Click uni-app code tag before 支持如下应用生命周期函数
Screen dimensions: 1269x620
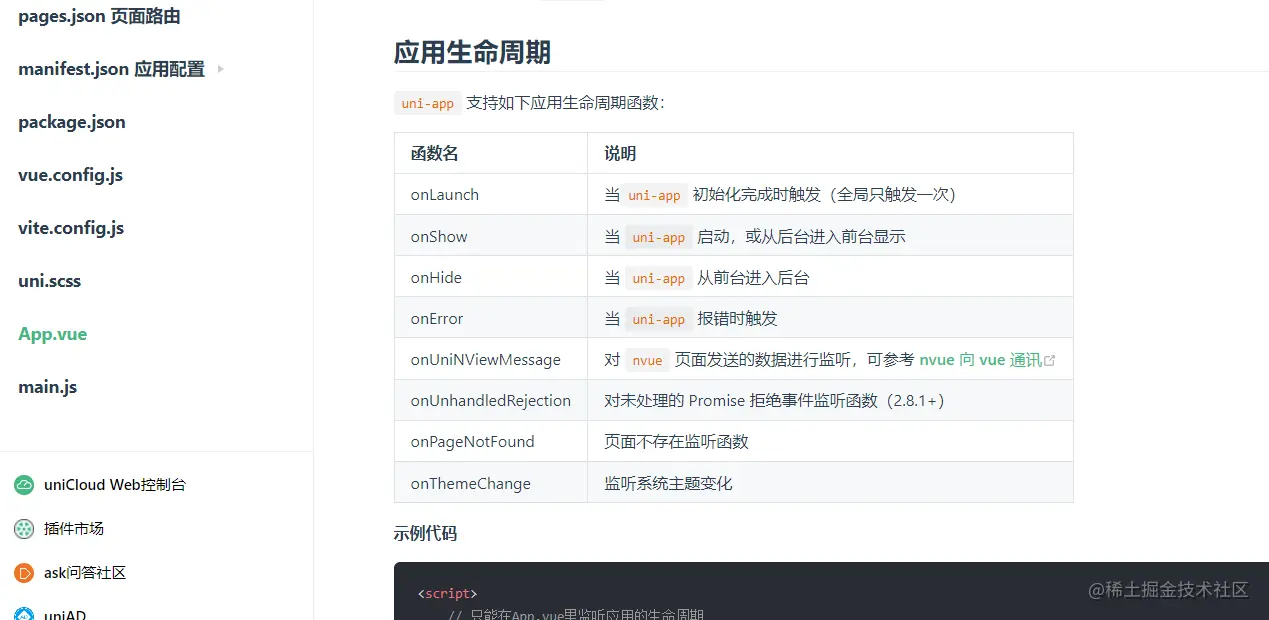[x=428, y=103]
